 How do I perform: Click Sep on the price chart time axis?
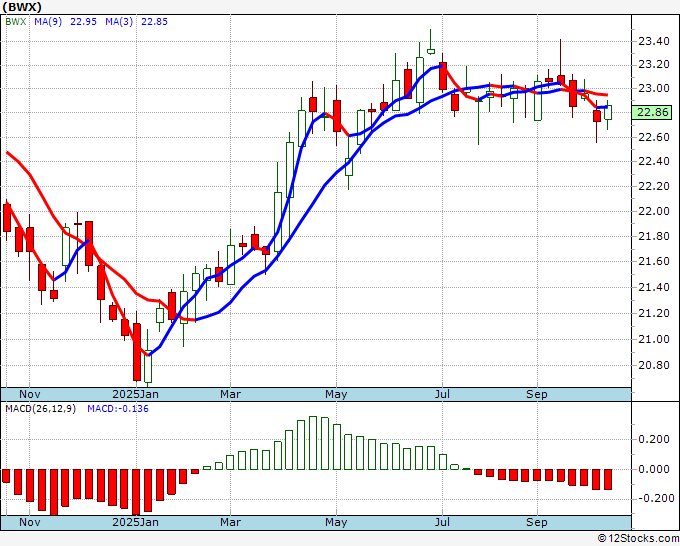(537, 394)
